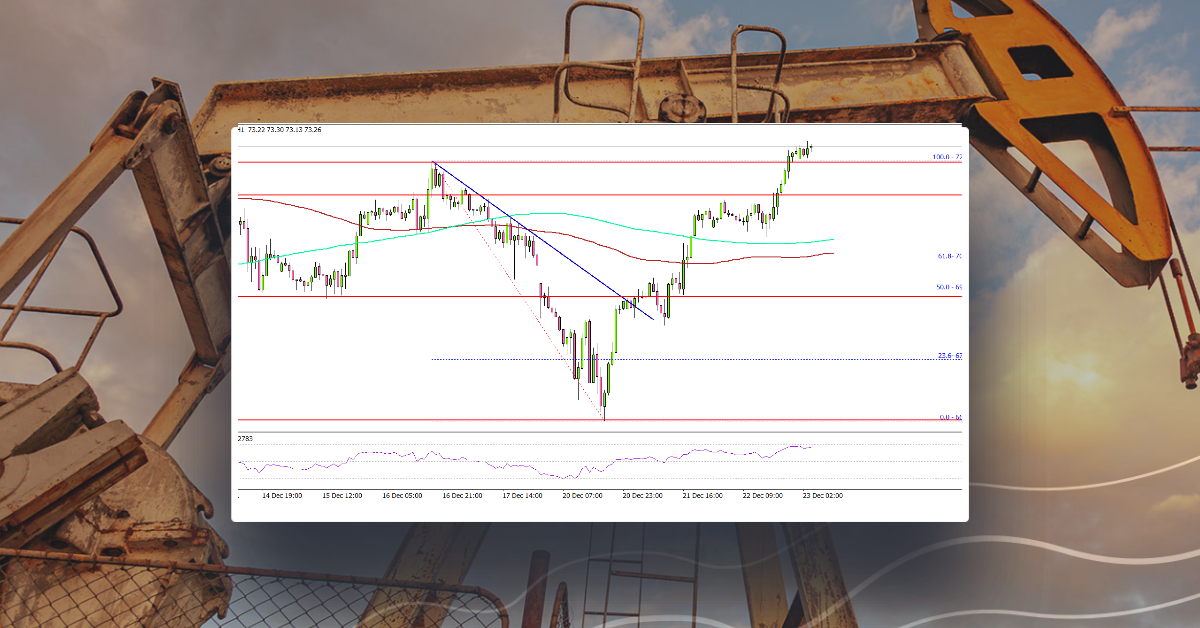This screenshot has width=1200, height=628.
Task: Select the highest candle at the chart top
Action: click(x=808, y=150)
